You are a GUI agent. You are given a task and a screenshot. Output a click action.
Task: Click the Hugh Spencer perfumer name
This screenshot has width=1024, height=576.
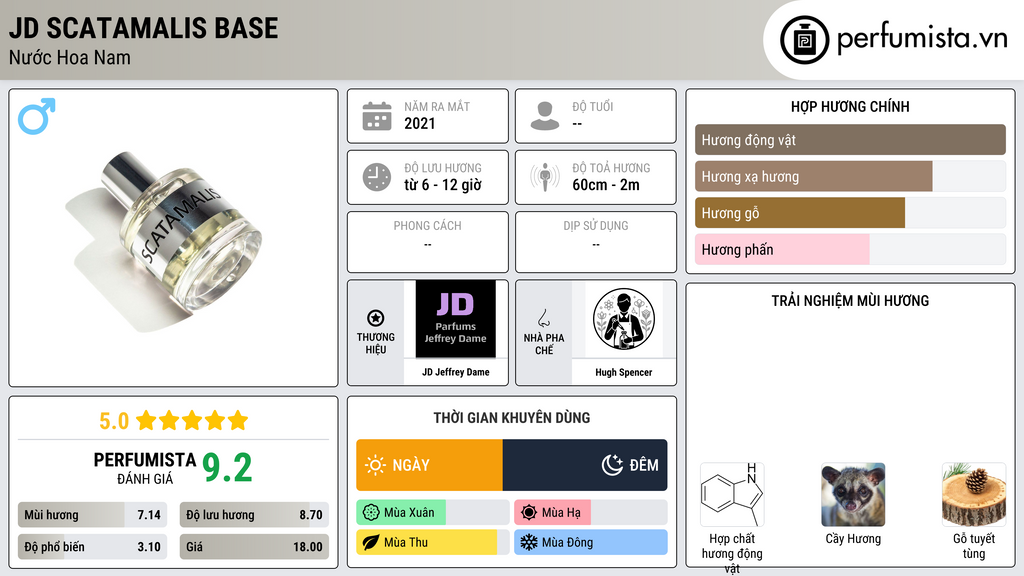pos(624,372)
